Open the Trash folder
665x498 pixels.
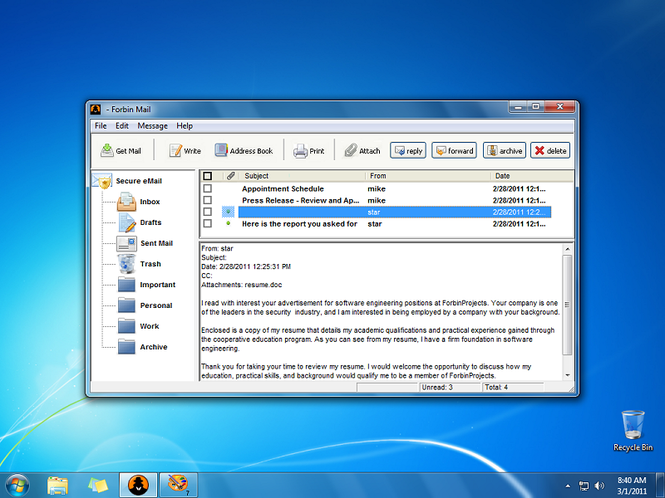pyautogui.click(x=140, y=264)
